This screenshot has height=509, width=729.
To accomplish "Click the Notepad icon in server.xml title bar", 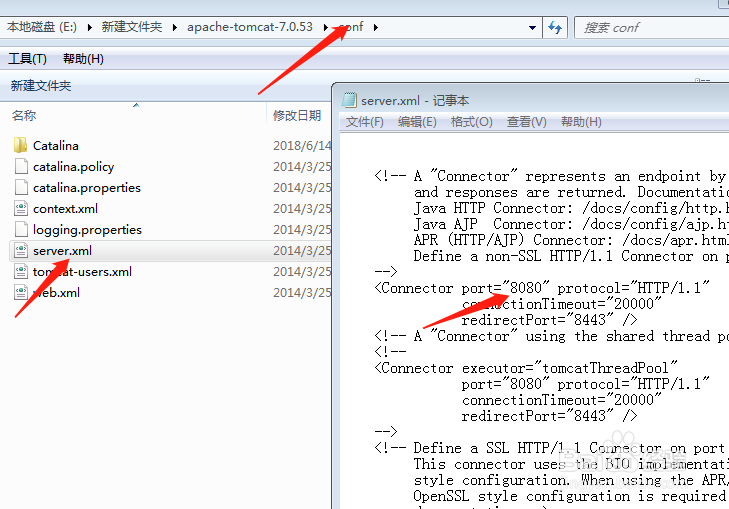I will [349, 100].
